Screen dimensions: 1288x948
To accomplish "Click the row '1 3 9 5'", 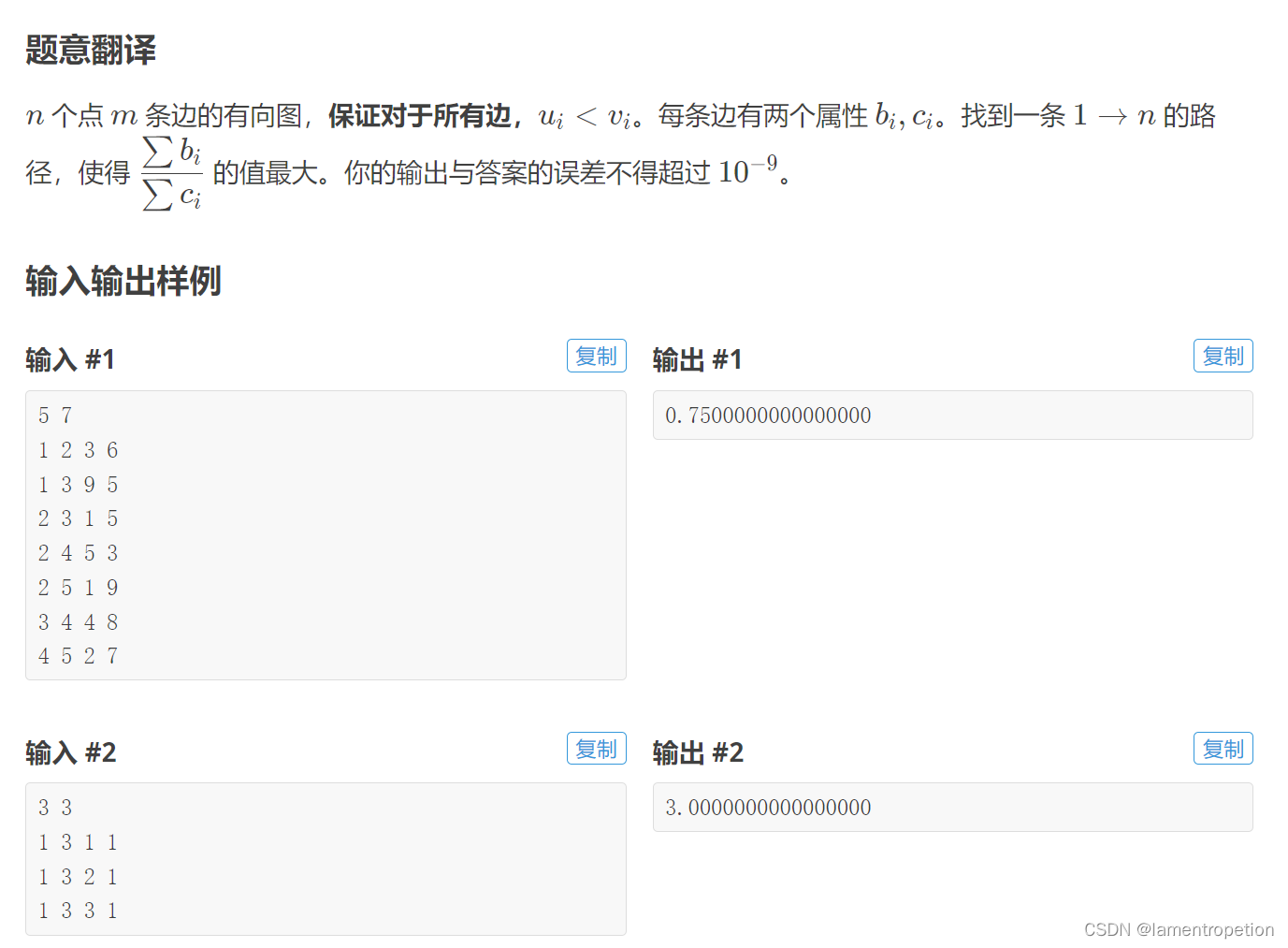I will 79,485.
